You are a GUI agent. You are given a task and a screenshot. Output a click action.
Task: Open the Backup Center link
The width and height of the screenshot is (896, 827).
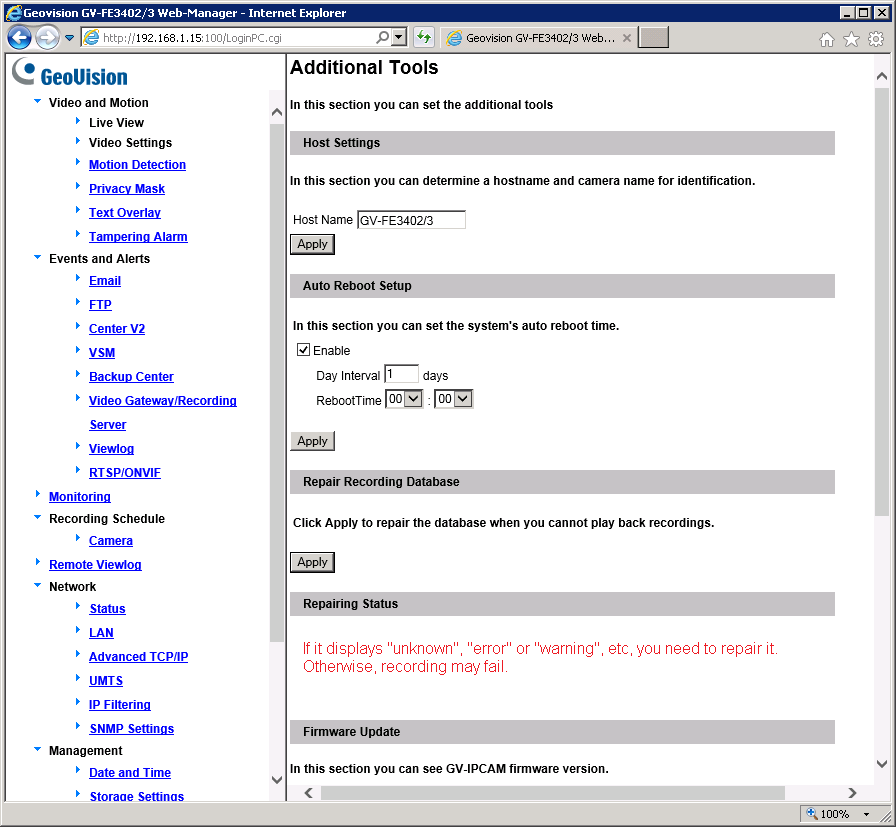click(x=131, y=377)
